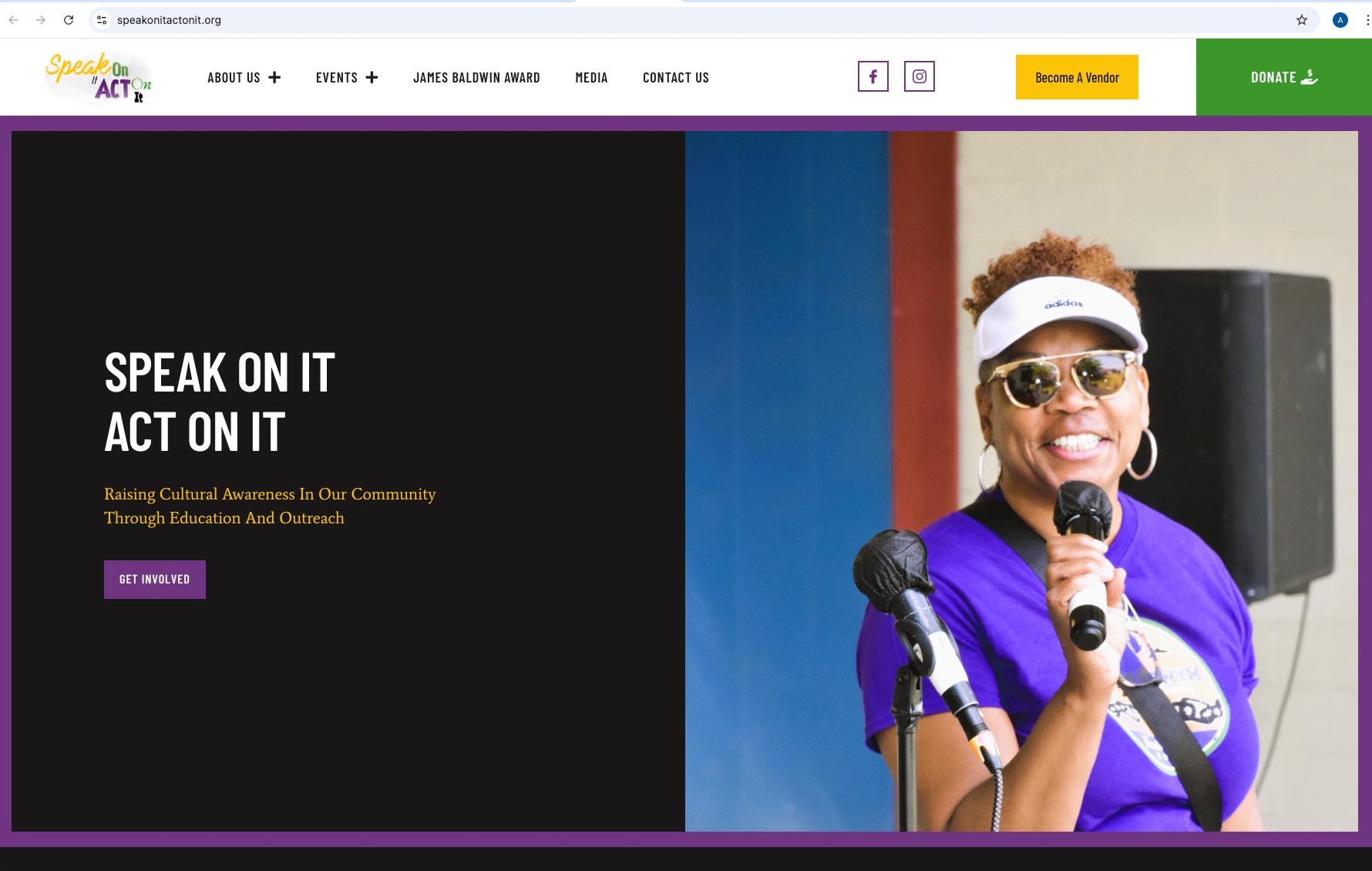Bookmark page with the star icon

point(1302,20)
